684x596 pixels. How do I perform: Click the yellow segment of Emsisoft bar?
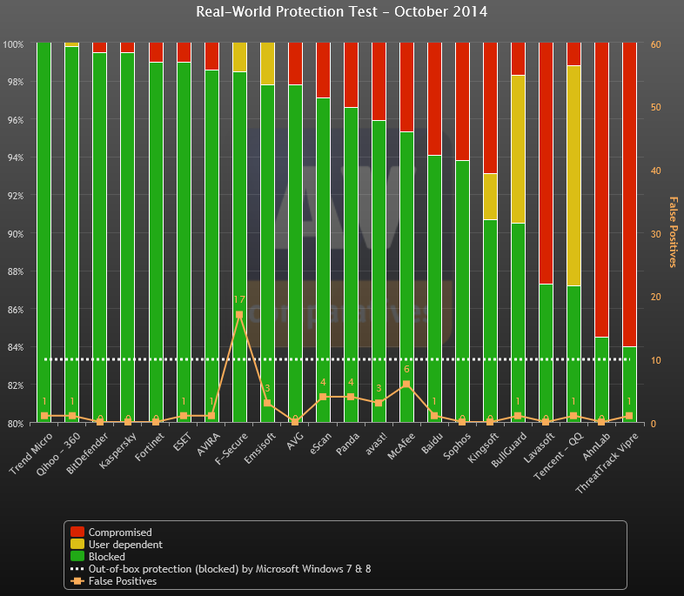click(267, 63)
